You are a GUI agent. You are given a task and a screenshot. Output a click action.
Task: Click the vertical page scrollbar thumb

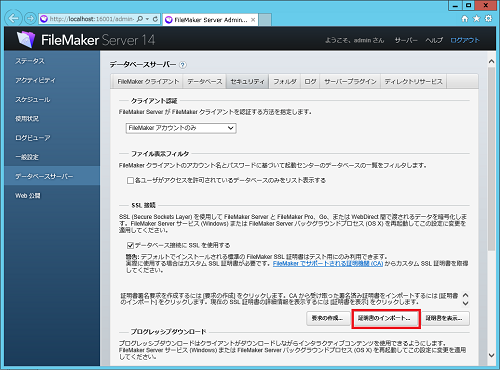coord(491,159)
